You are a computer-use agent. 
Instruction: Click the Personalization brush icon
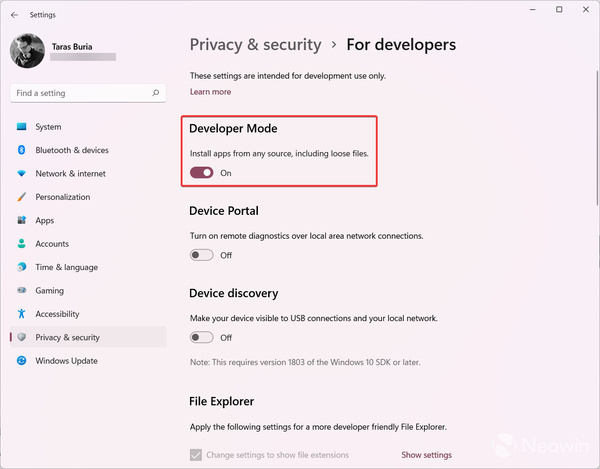(x=22, y=197)
